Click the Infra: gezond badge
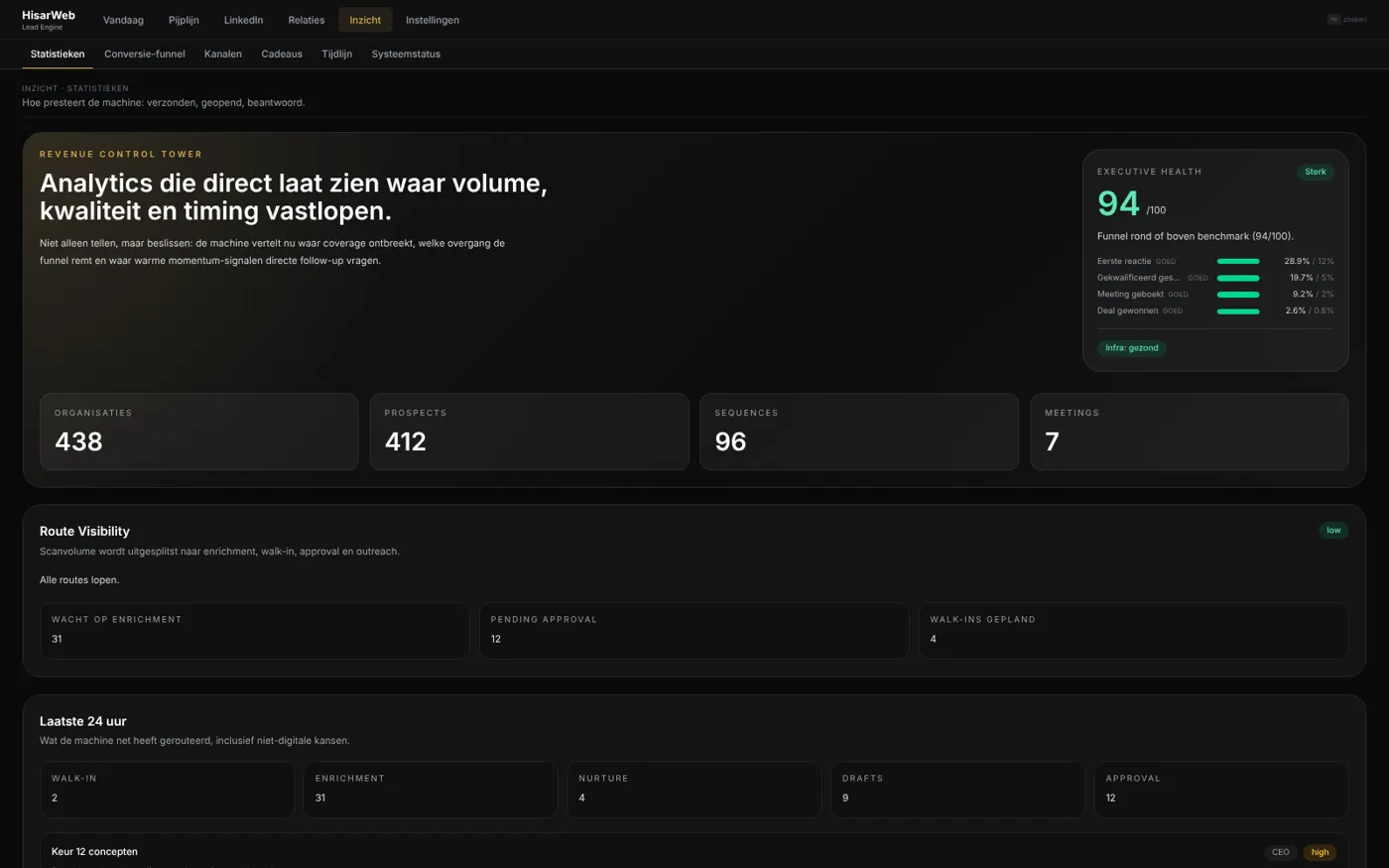This screenshot has height=868, width=1389. 1132,348
